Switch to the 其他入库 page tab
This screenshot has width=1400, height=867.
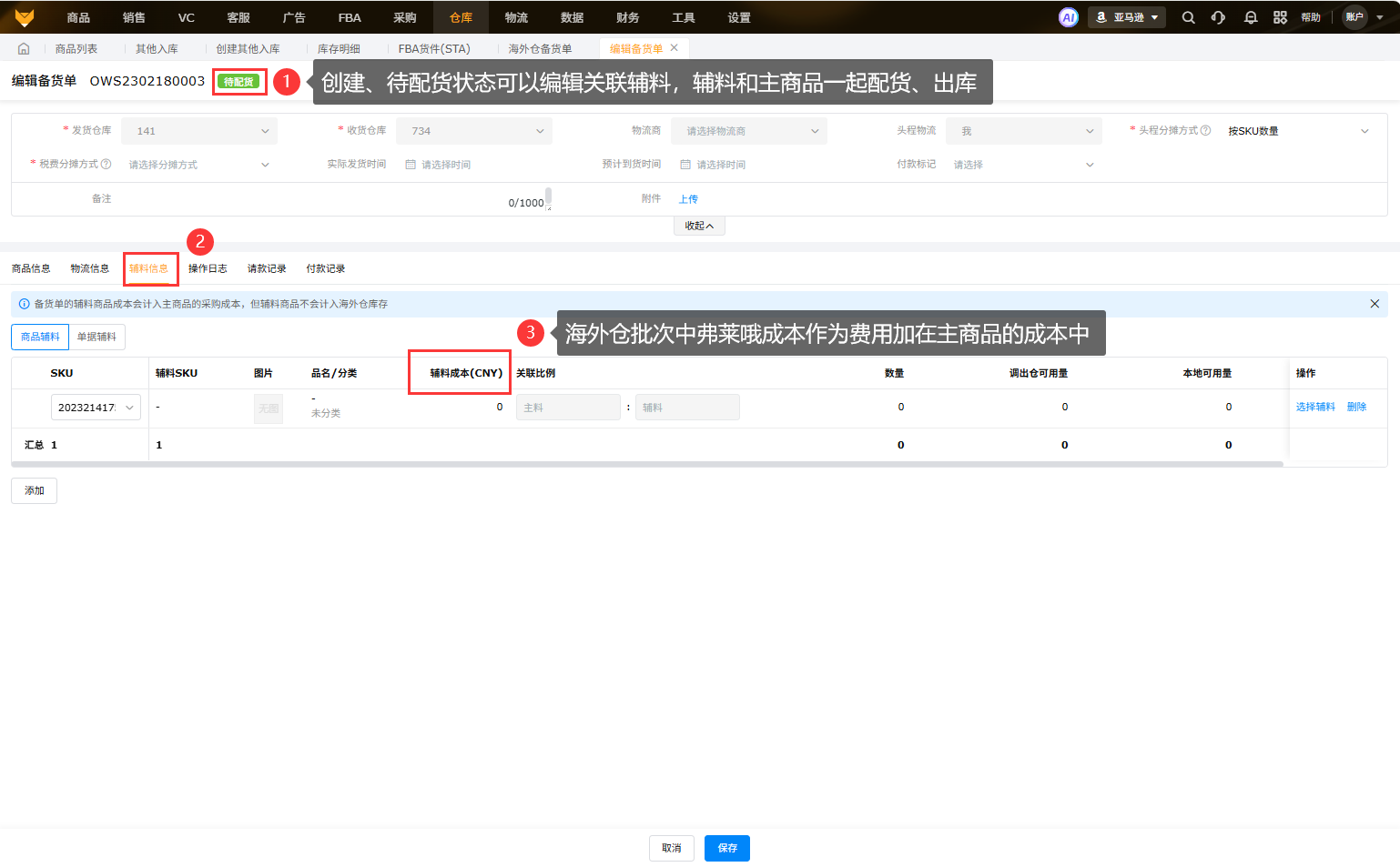coord(157,49)
